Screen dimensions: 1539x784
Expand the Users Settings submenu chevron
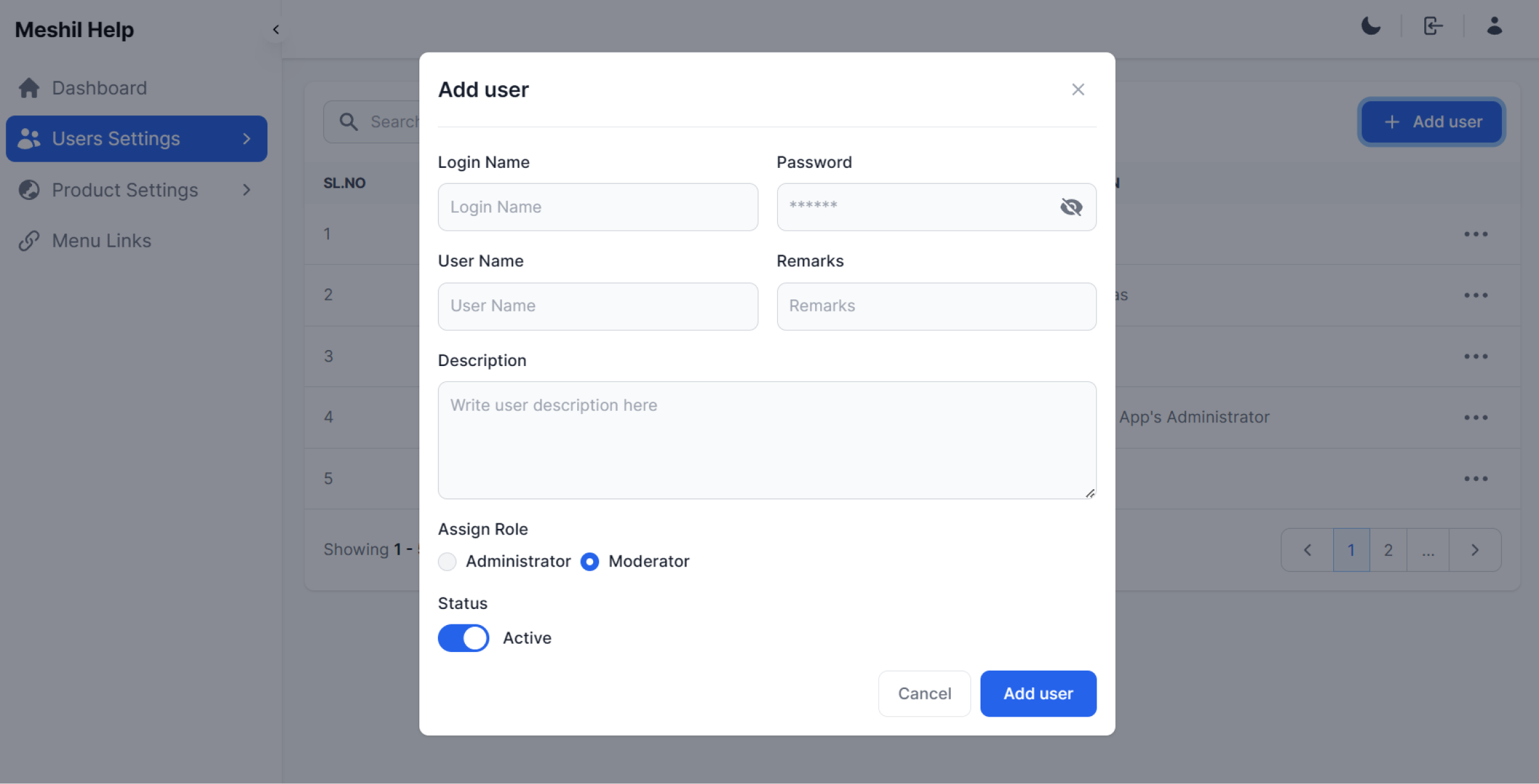247,138
